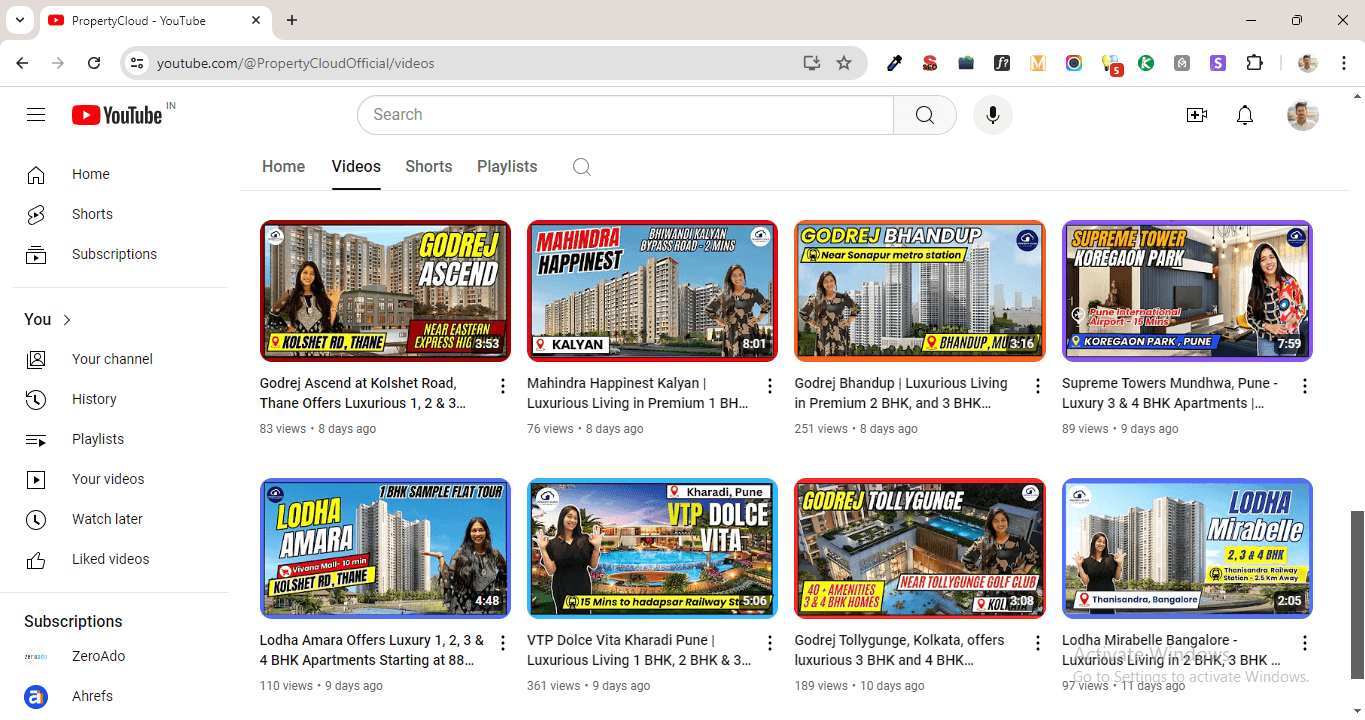Play Lodha Amara thumbnail

[385, 548]
